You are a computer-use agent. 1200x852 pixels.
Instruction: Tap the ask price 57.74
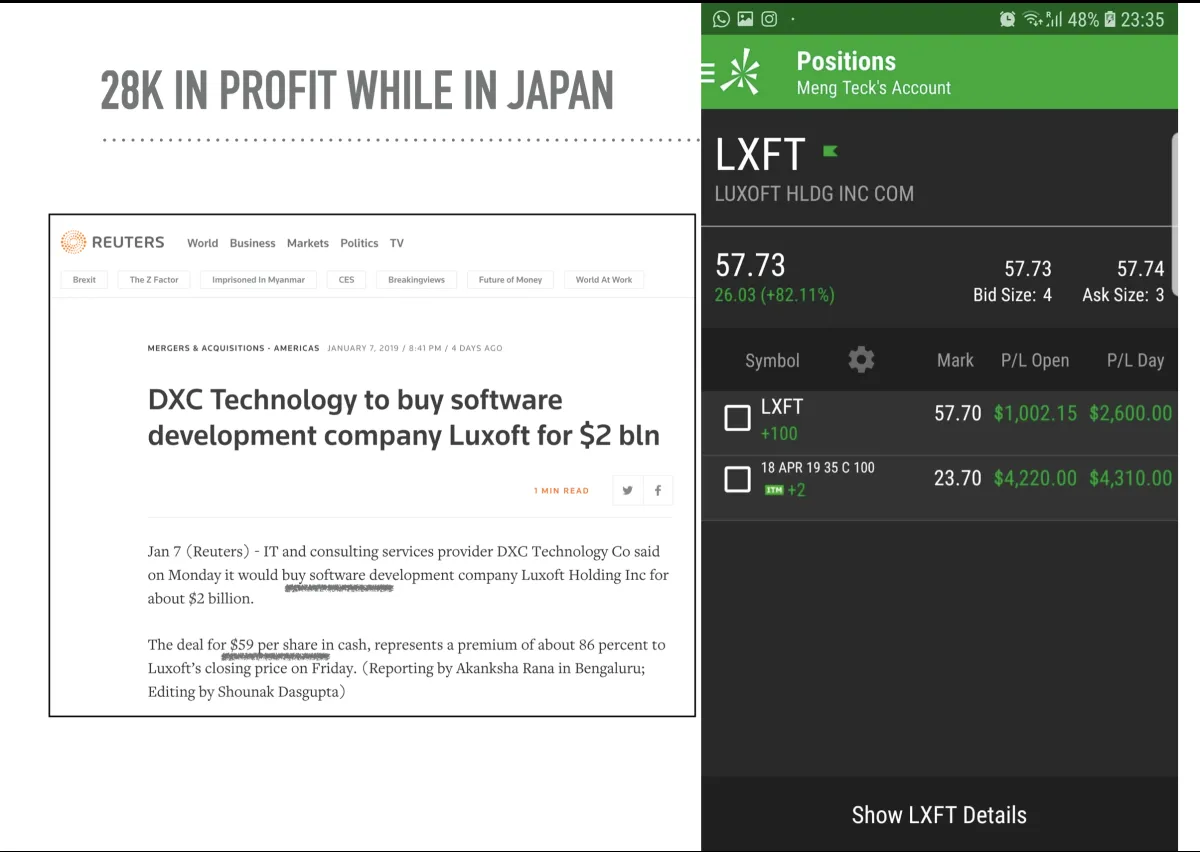click(x=1140, y=269)
